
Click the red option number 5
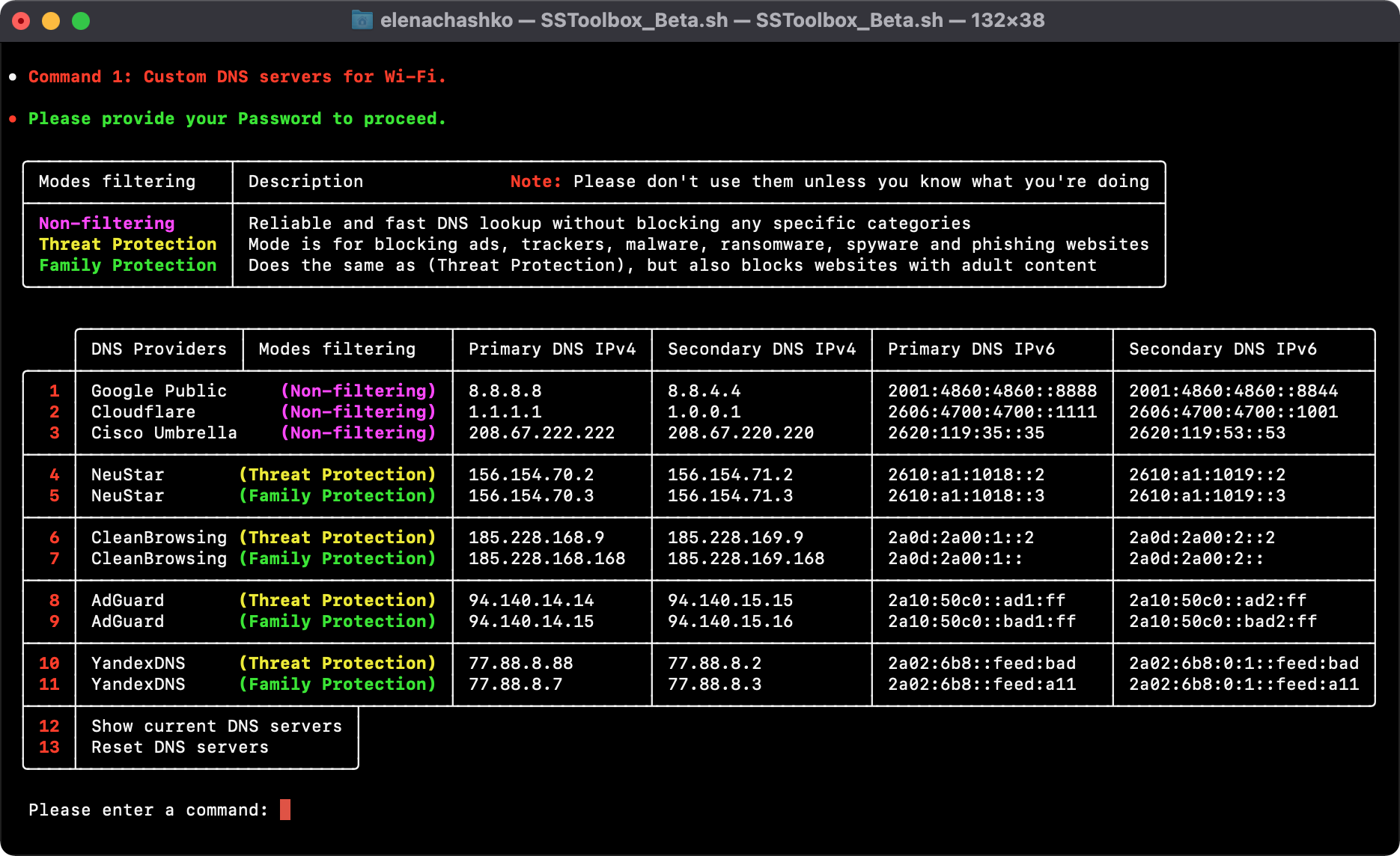[x=55, y=496]
